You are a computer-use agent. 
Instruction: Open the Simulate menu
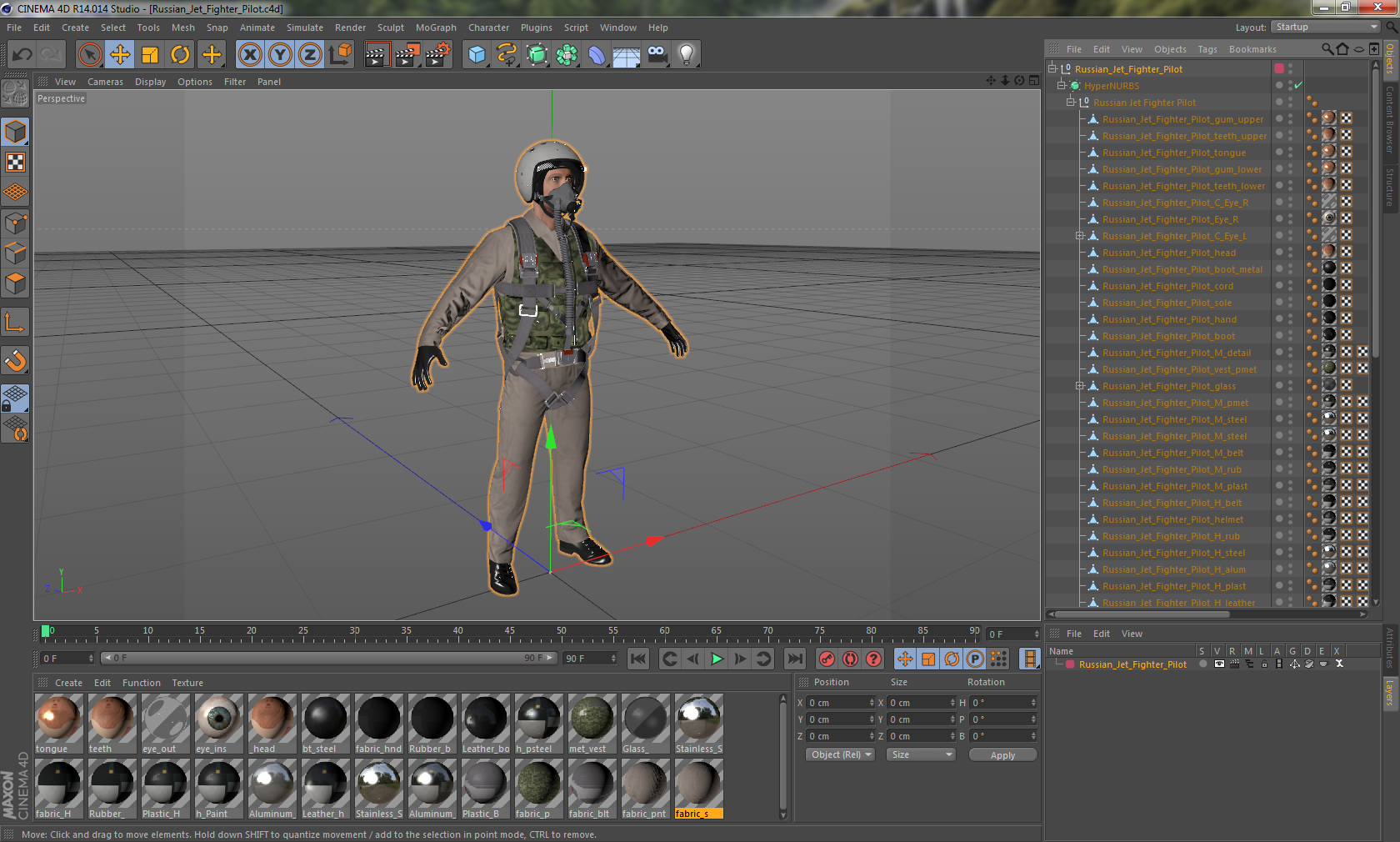coord(305,28)
